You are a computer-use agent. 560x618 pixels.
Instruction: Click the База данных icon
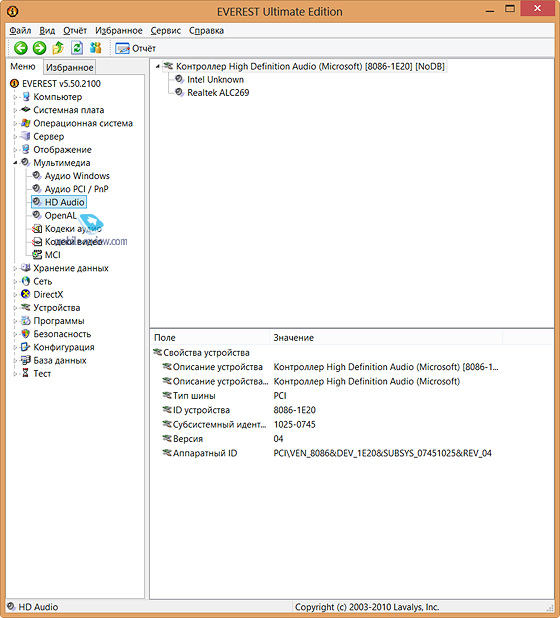tap(26, 360)
